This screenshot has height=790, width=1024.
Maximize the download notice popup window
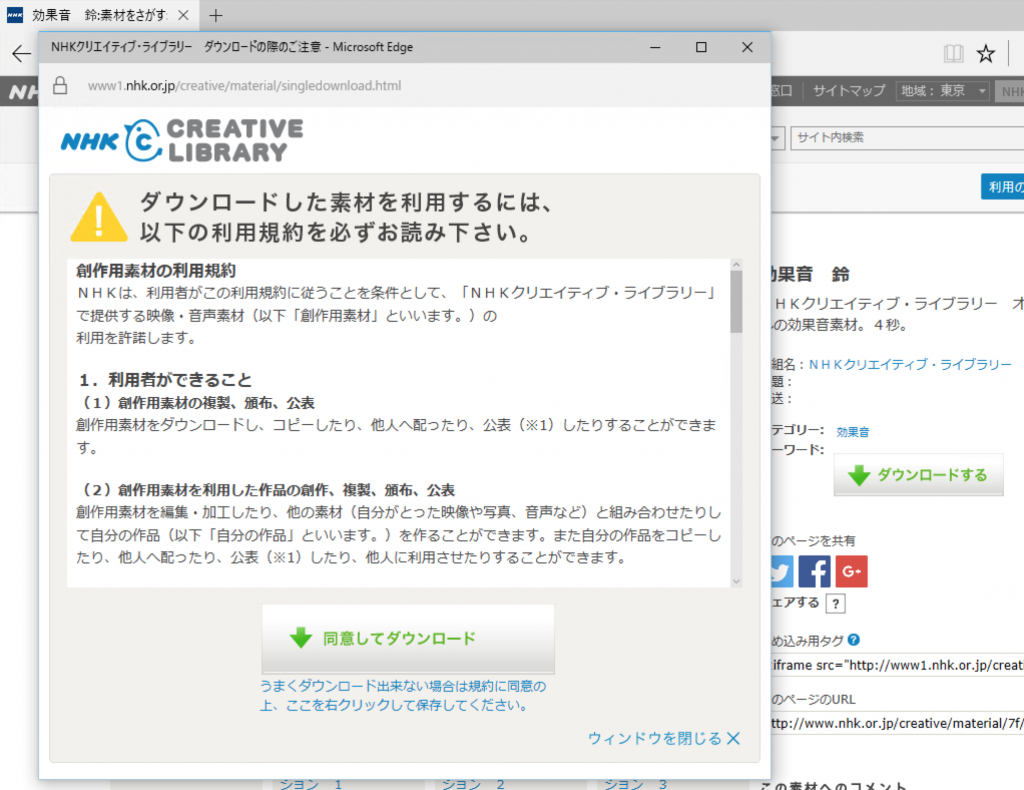(701, 47)
